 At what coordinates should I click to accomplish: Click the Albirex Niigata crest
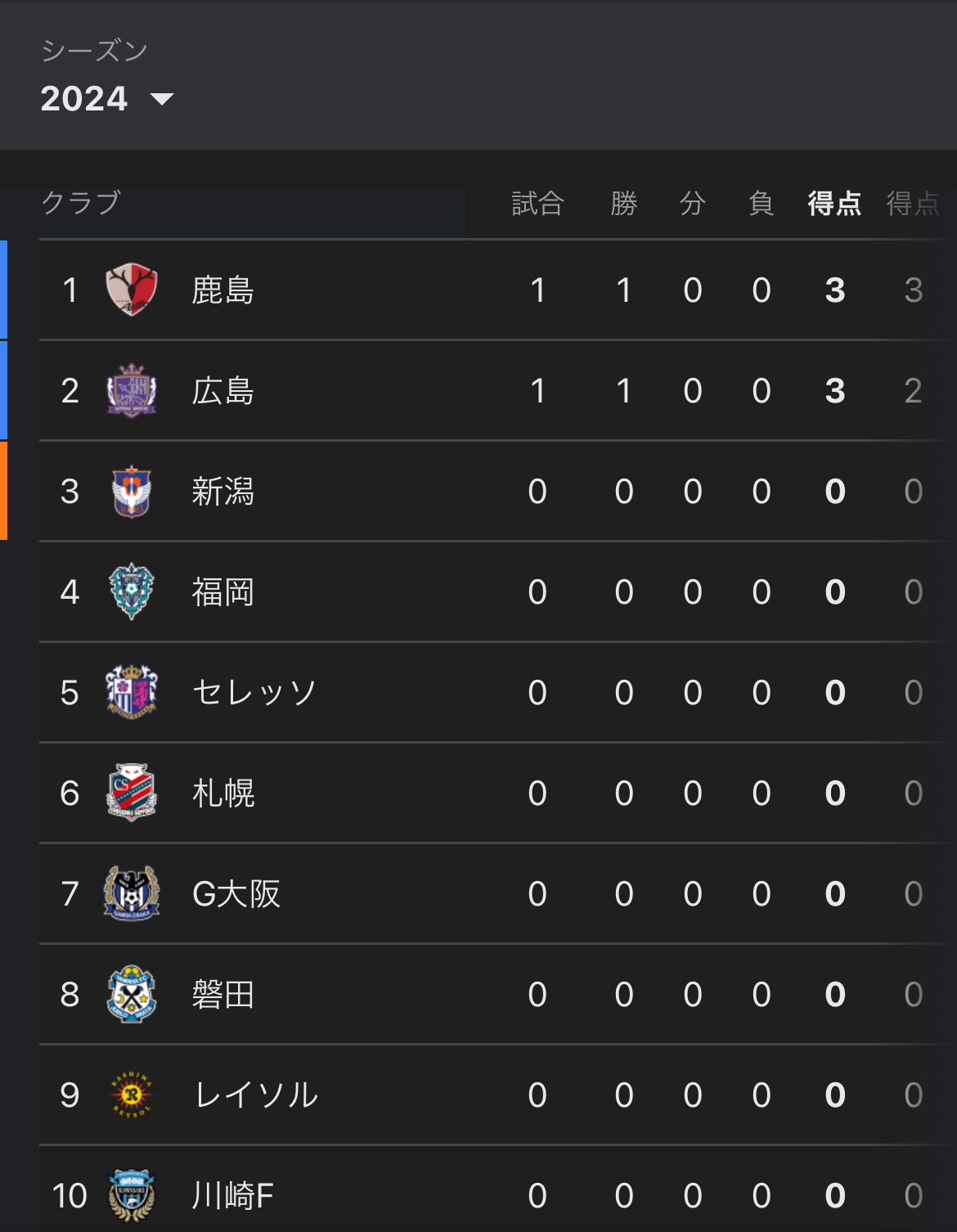pyautogui.click(x=132, y=491)
